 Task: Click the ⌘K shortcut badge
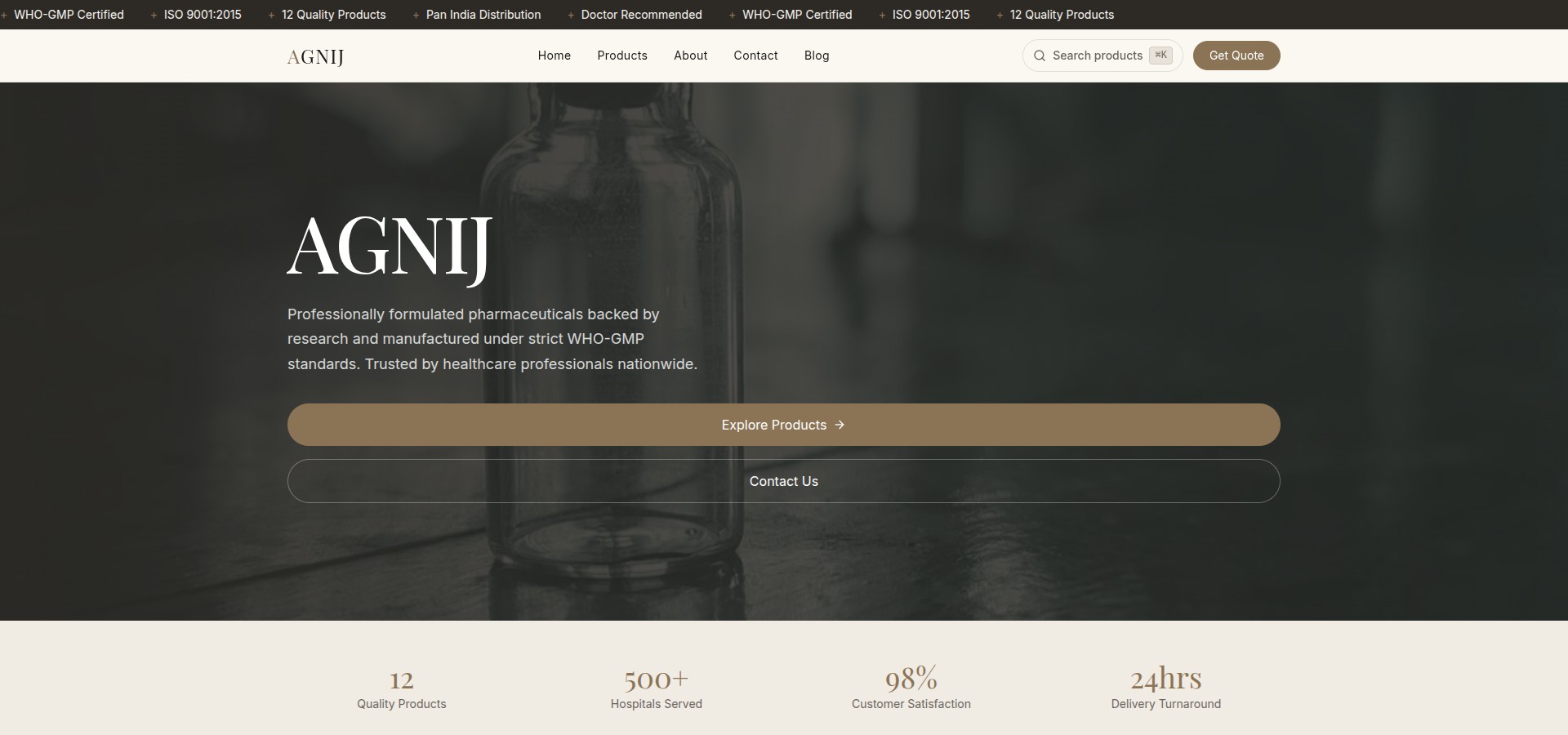(1160, 55)
